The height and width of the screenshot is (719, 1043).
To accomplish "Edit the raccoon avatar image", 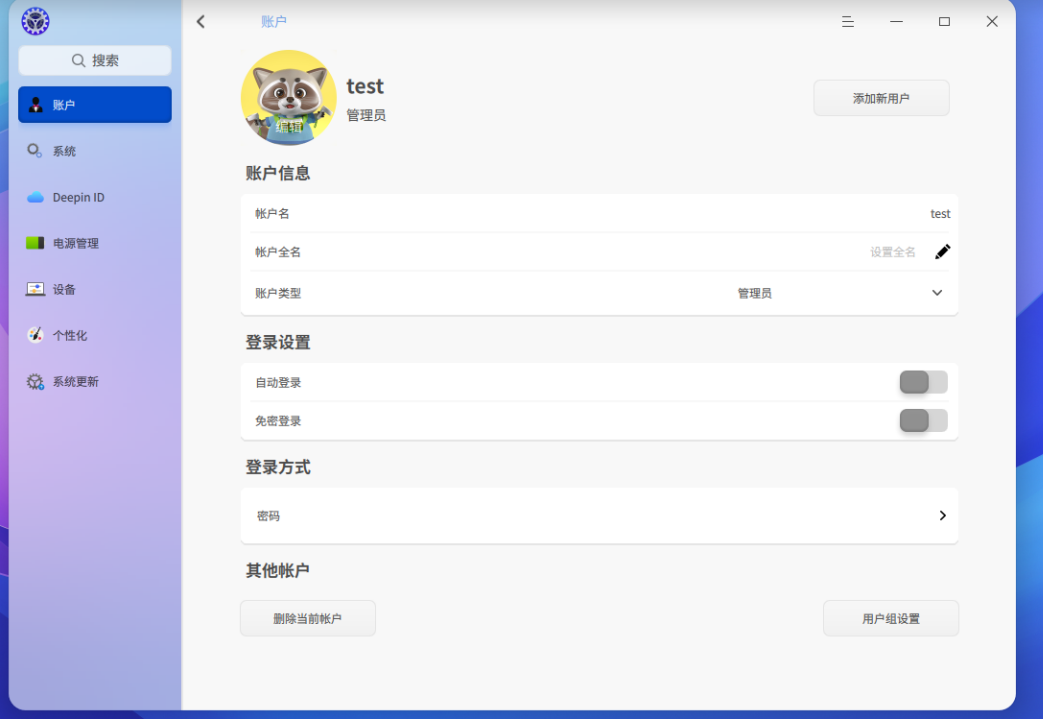I will tap(289, 98).
